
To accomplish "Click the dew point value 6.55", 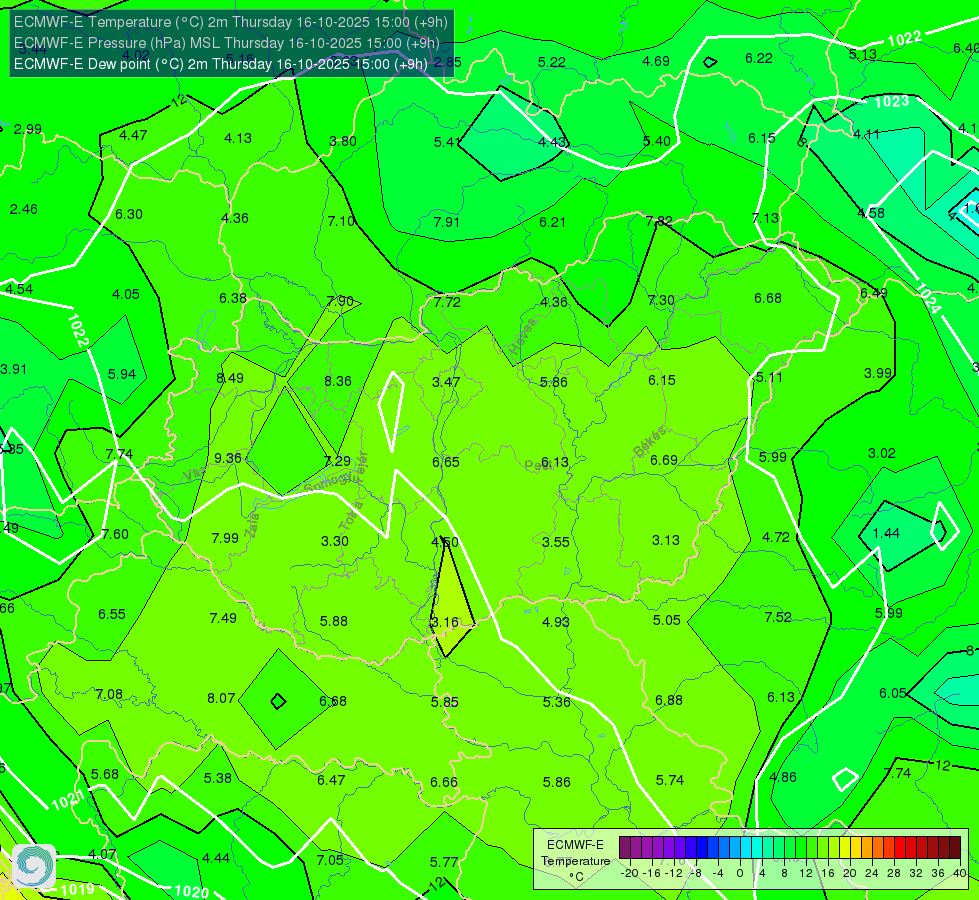I will click(x=112, y=614).
